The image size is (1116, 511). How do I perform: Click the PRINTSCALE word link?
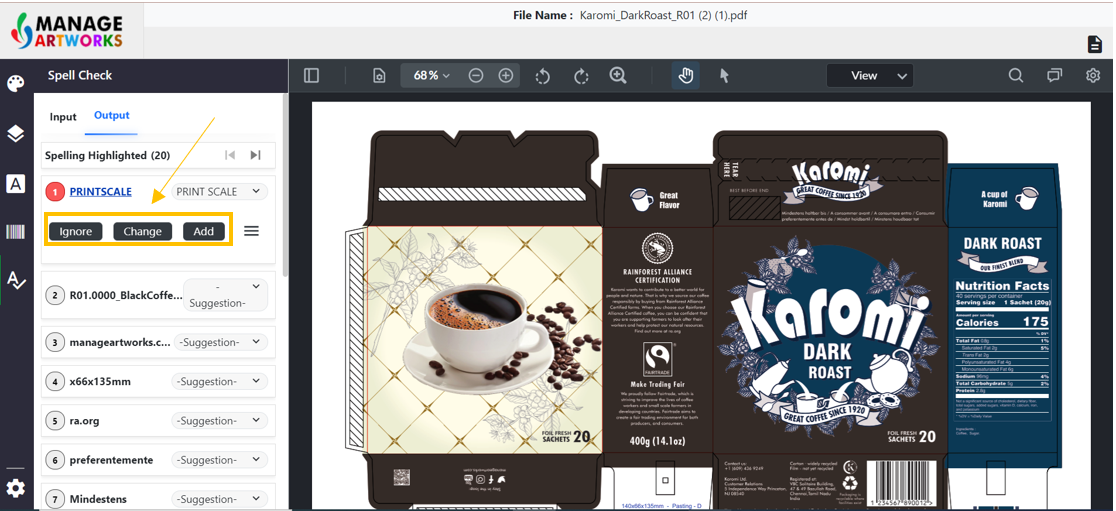pos(100,191)
